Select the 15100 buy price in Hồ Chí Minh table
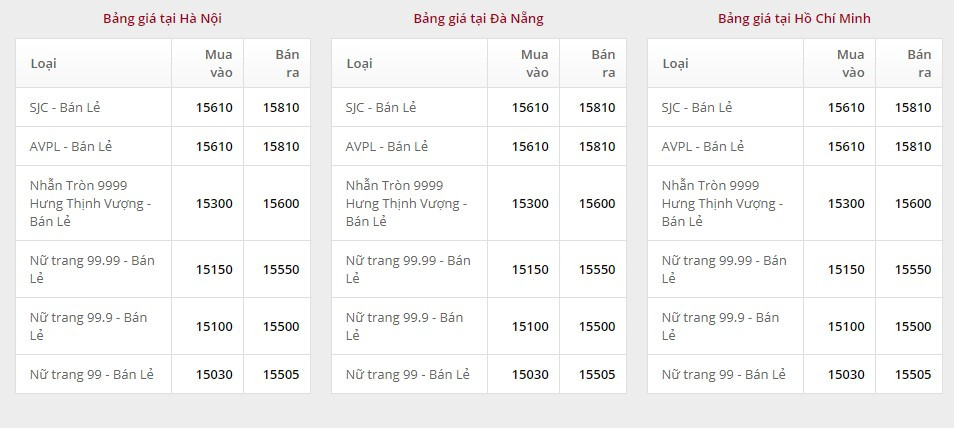The width and height of the screenshot is (954, 428). tap(847, 326)
